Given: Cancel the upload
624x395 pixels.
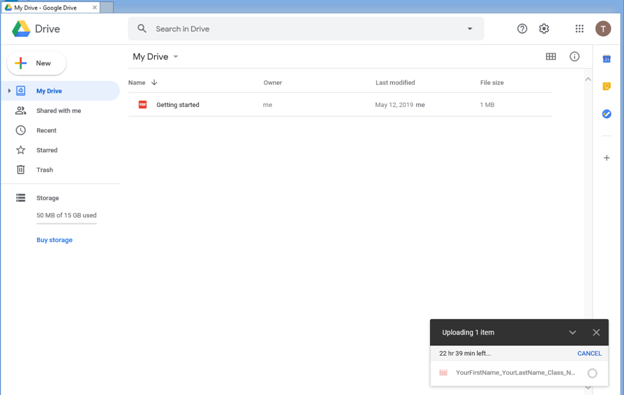Looking at the screenshot, I should (589, 353).
